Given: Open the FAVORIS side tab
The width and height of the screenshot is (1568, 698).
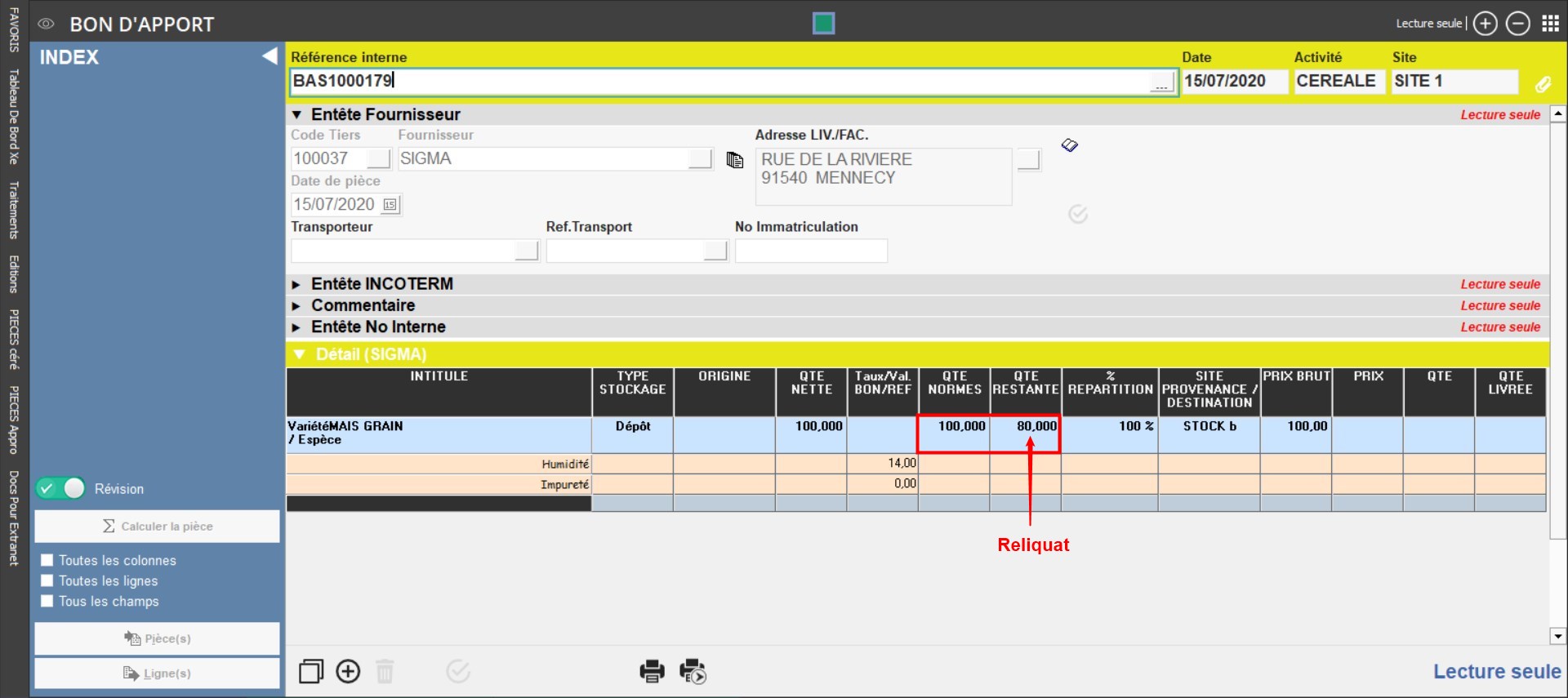Looking at the screenshot, I should pyautogui.click(x=14, y=30).
